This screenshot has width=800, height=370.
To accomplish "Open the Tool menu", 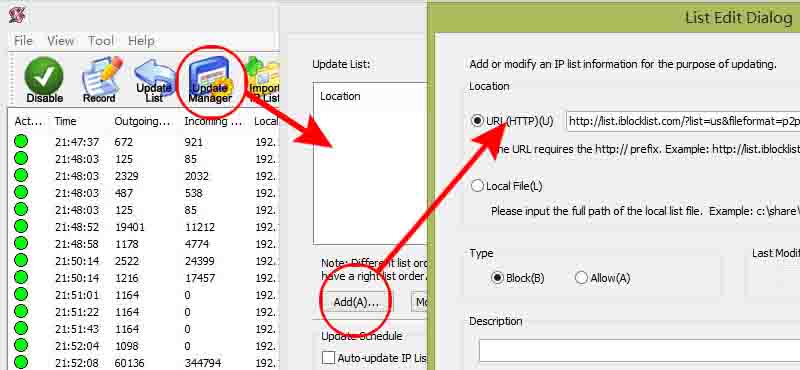I will (101, 41).
